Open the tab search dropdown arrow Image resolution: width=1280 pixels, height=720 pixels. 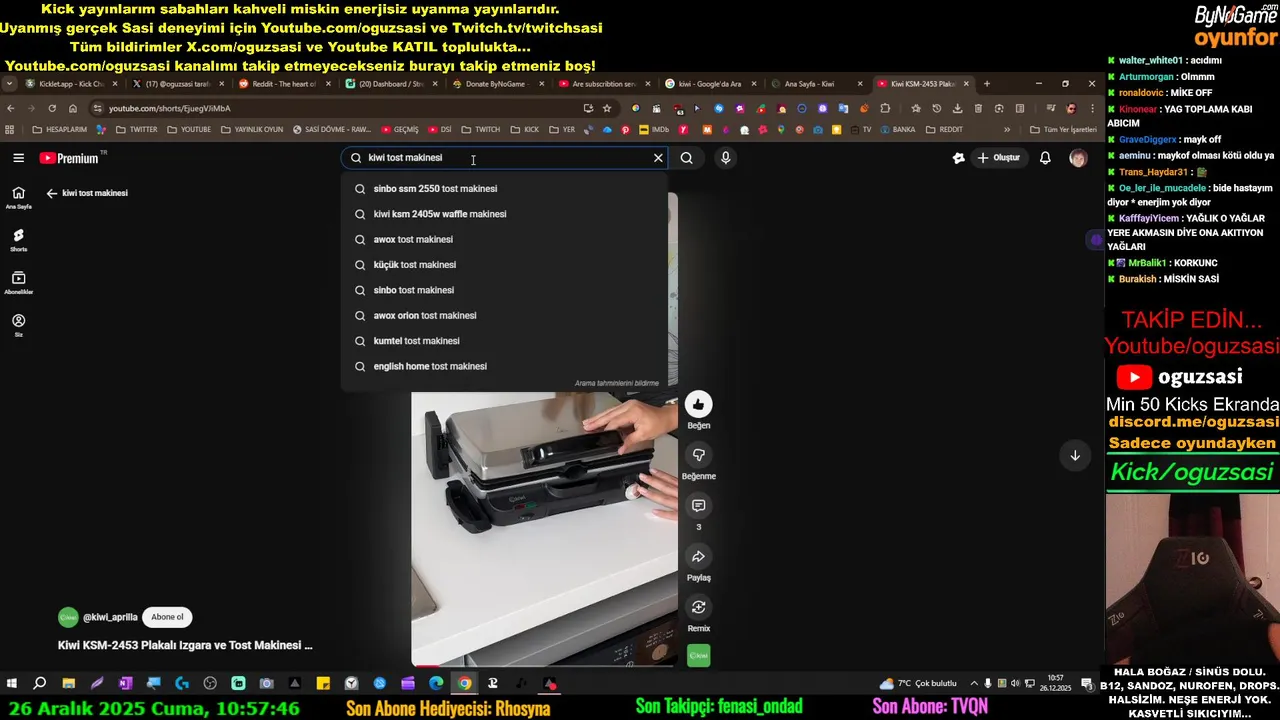click(9, 84)
